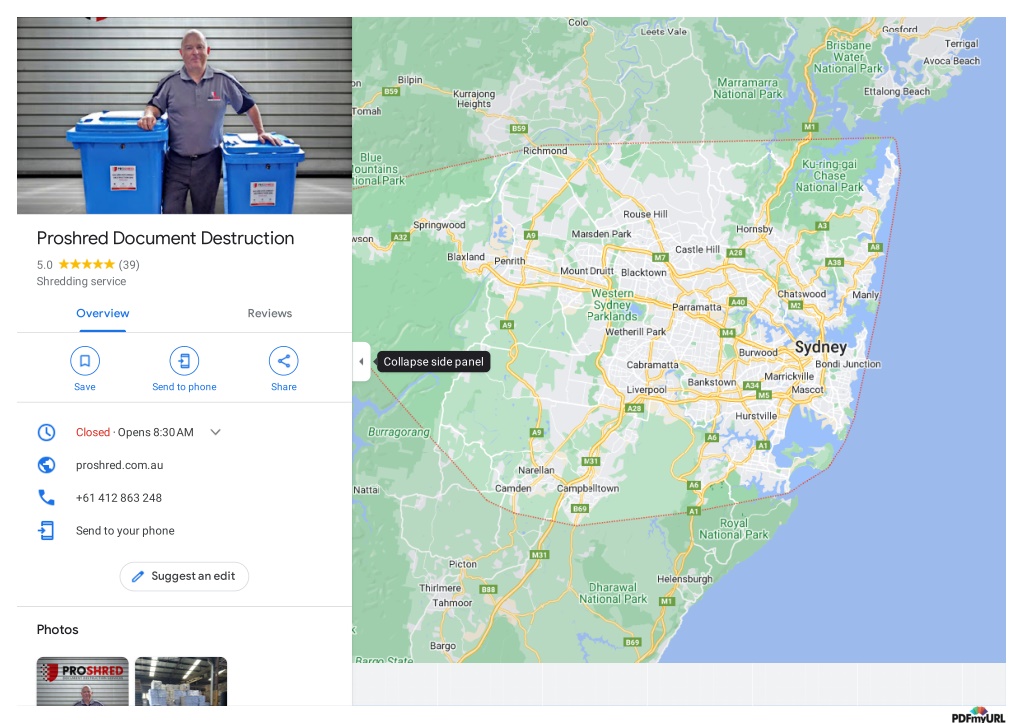Screen dimensions: 1024x723
Task: Click the Shredding service category text
Action: tap(81, 281)
